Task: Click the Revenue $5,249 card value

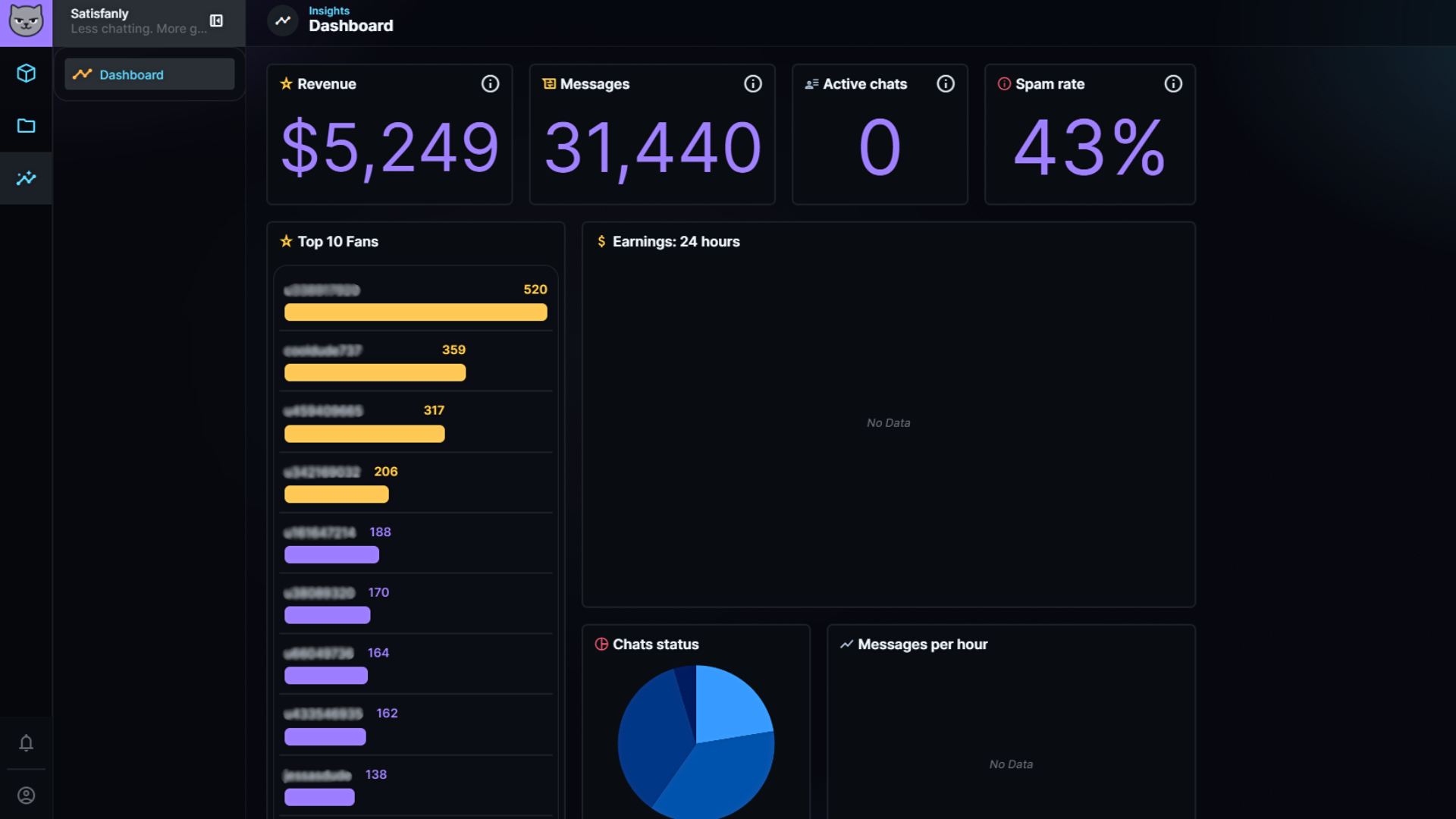Action: point(390,147)
